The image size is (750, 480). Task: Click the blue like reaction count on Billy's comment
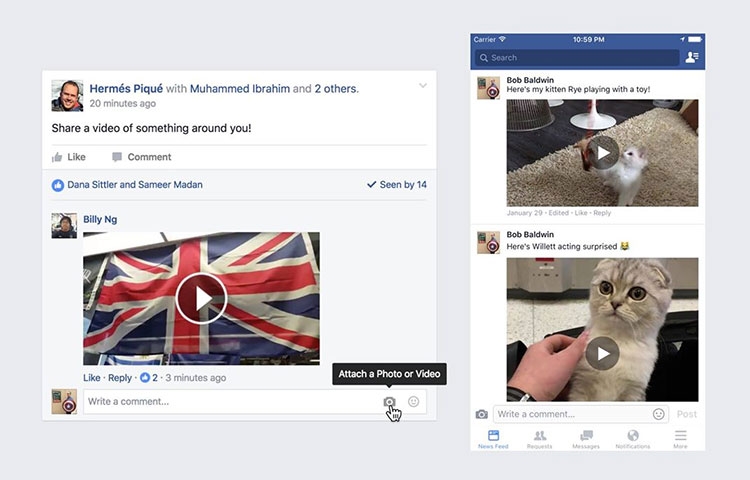[x=149, y=378]
